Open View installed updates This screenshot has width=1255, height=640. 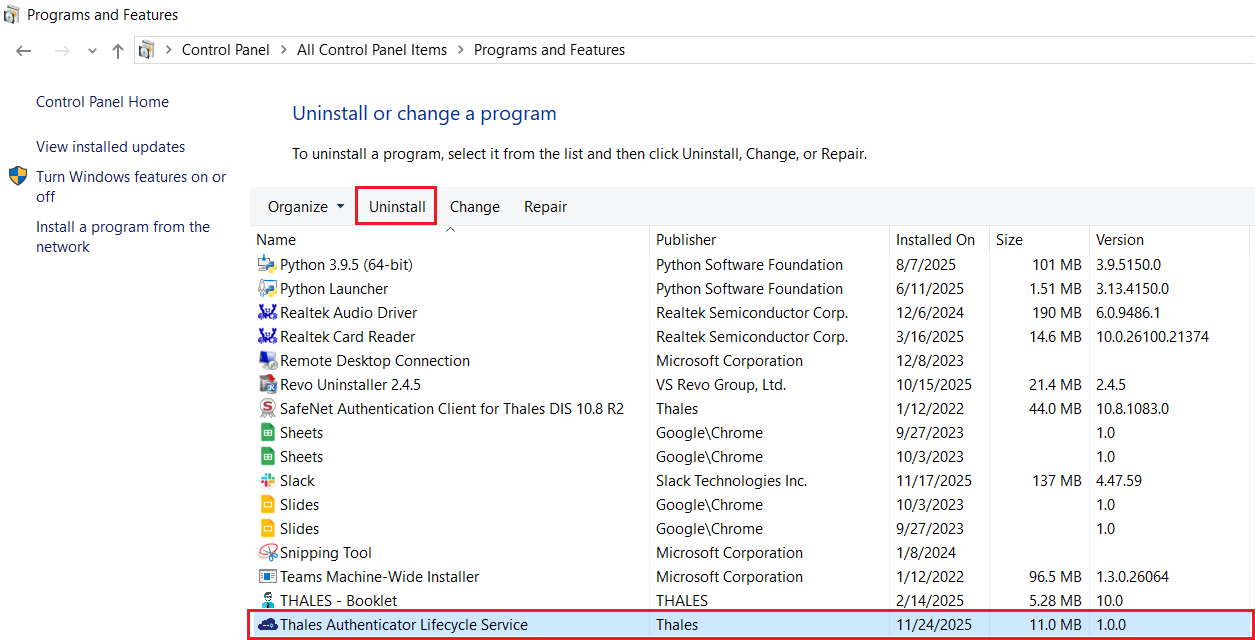(110, 146)
